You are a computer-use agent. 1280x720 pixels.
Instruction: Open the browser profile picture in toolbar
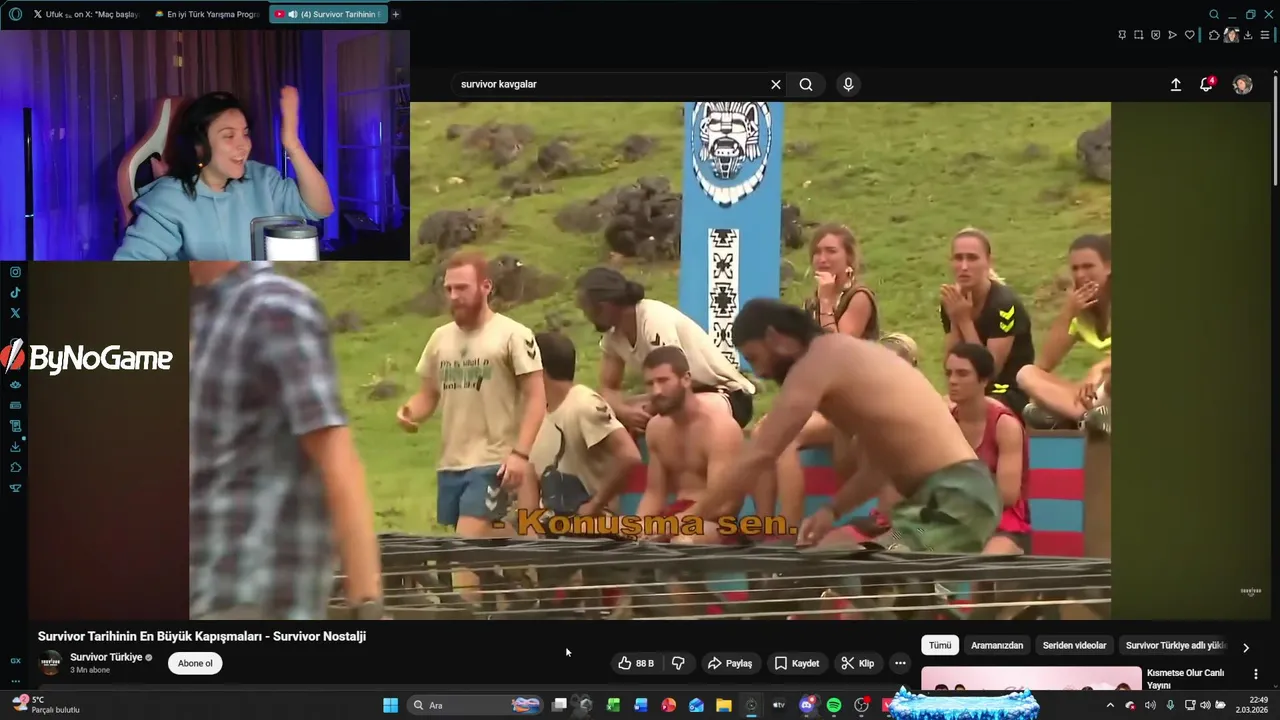pos(1231,35)
